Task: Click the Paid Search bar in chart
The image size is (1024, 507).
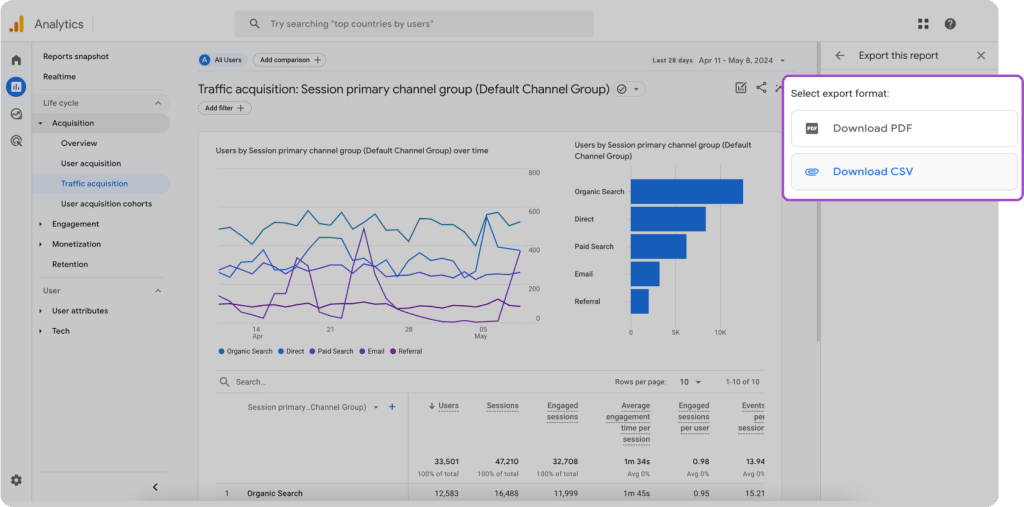Action: pos(658,246)
